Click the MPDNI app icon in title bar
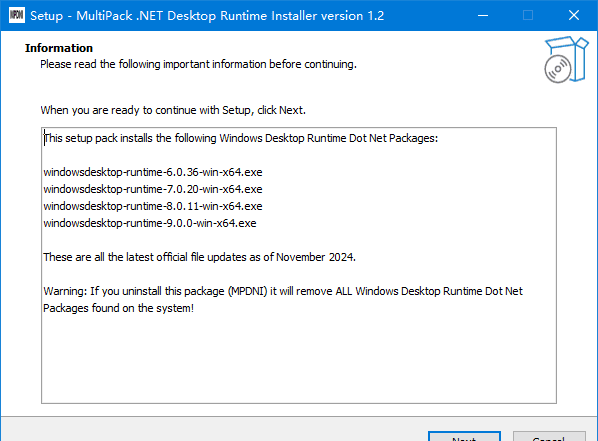The image size is (598, 441). (16, 15)
